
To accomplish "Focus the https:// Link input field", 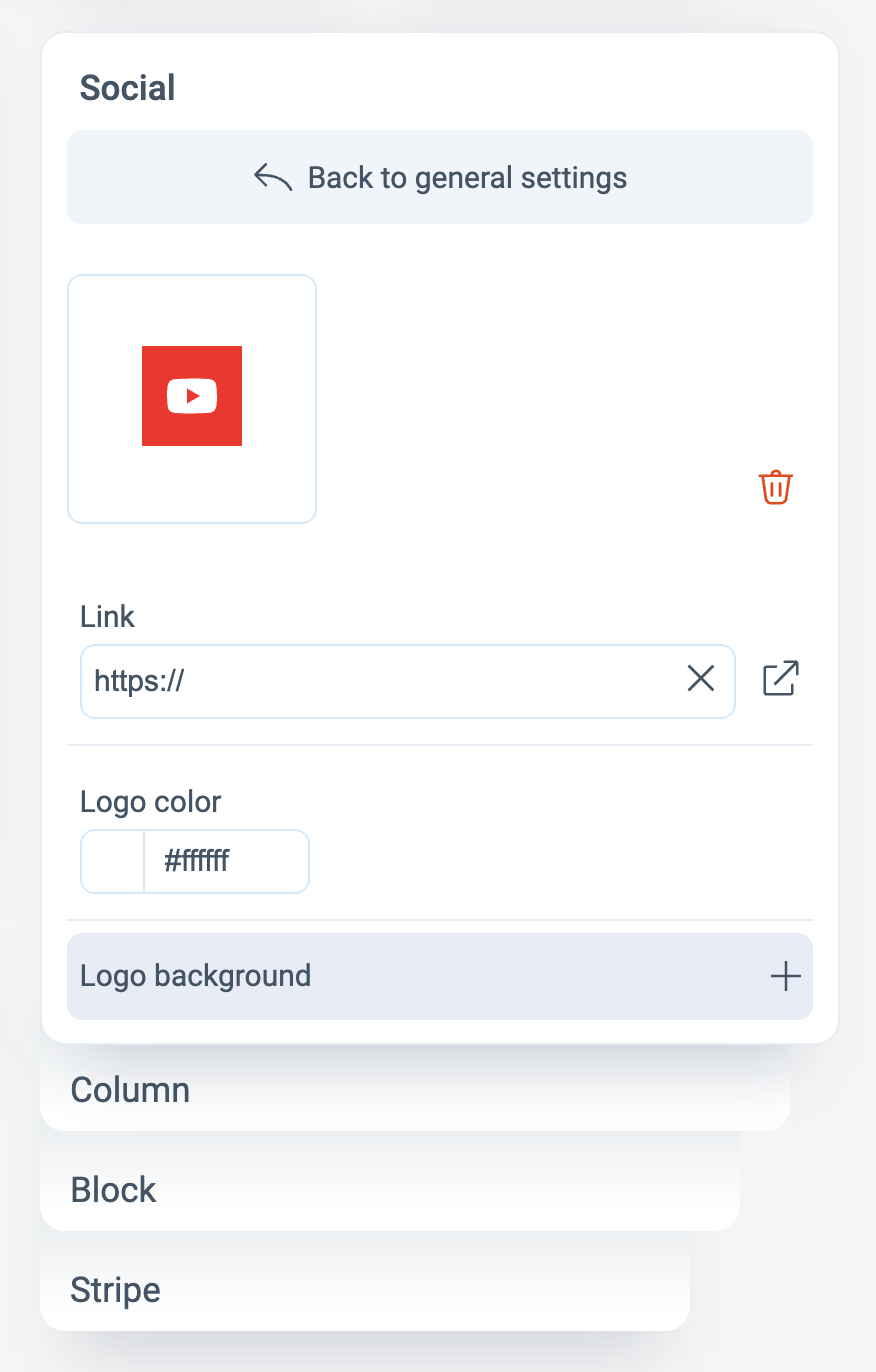I will pyautogui.click(x=380, y=681).
